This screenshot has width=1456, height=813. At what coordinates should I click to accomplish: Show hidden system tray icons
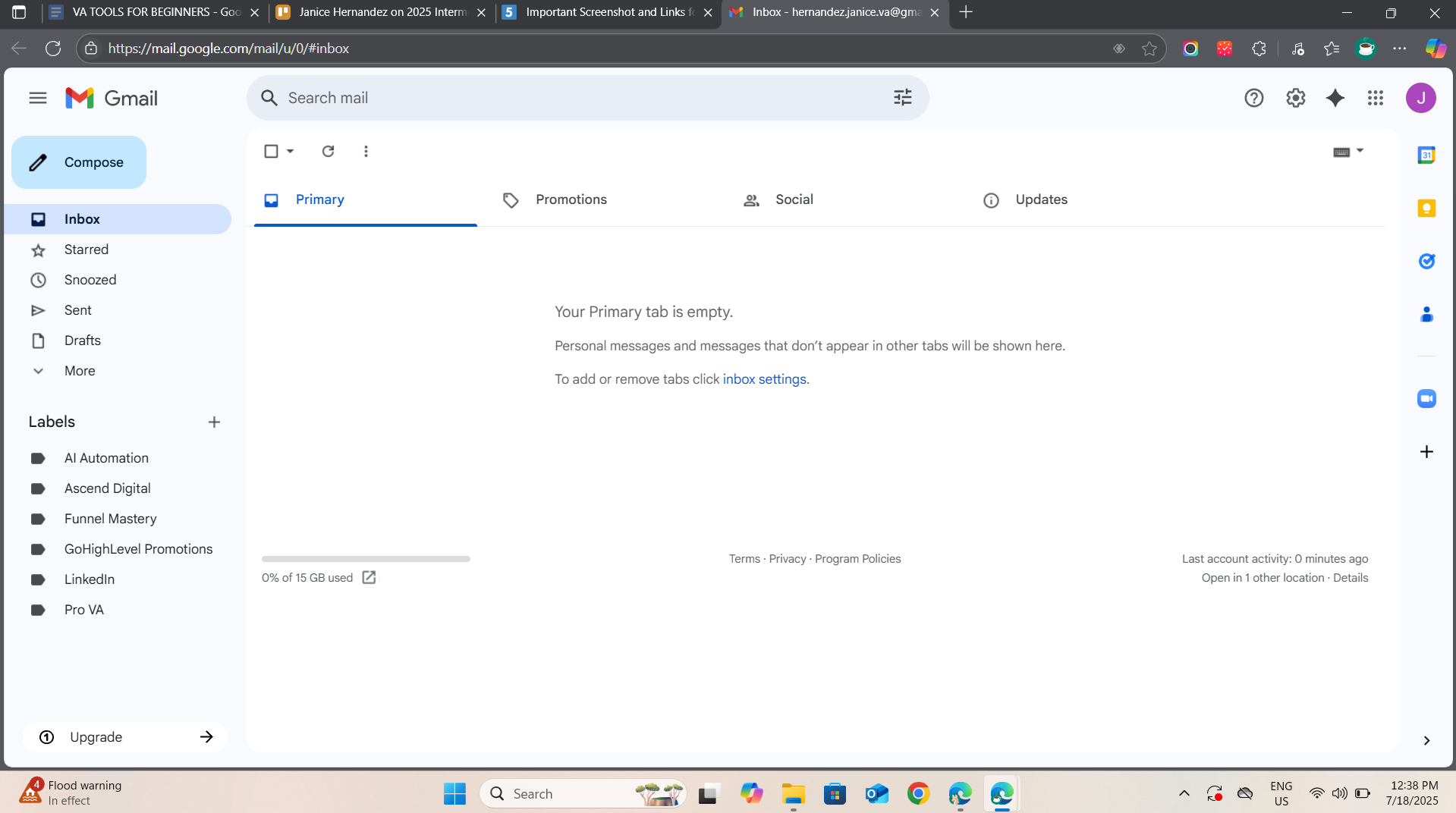[1184, 793]
